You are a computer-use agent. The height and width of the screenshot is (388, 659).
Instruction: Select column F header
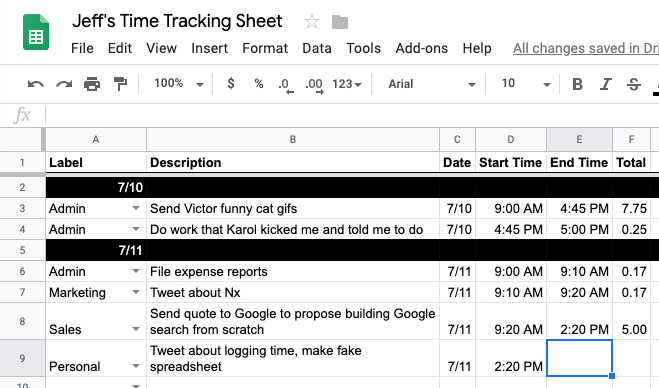(631, 140)
